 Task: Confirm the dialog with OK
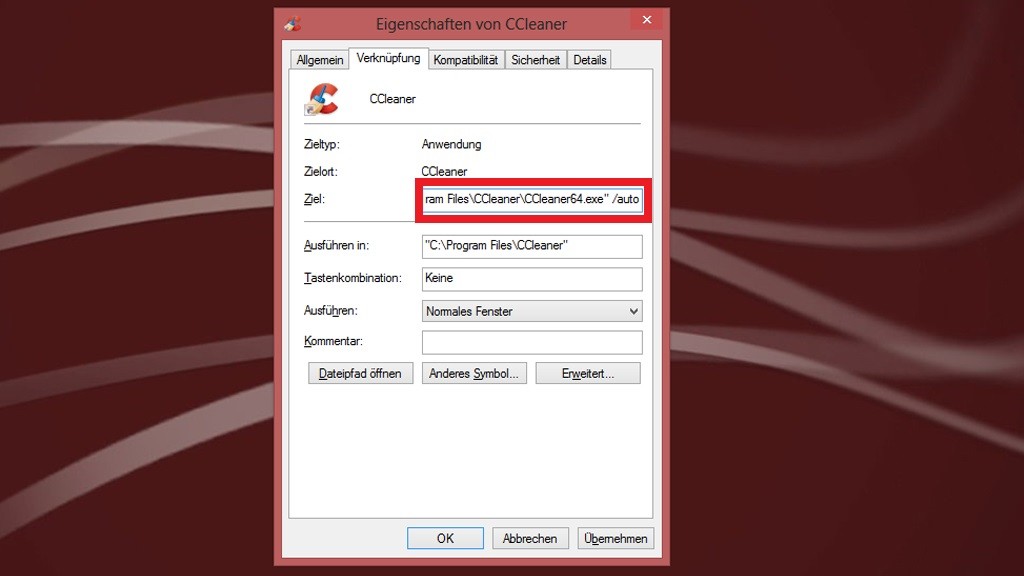pos(445,538)
